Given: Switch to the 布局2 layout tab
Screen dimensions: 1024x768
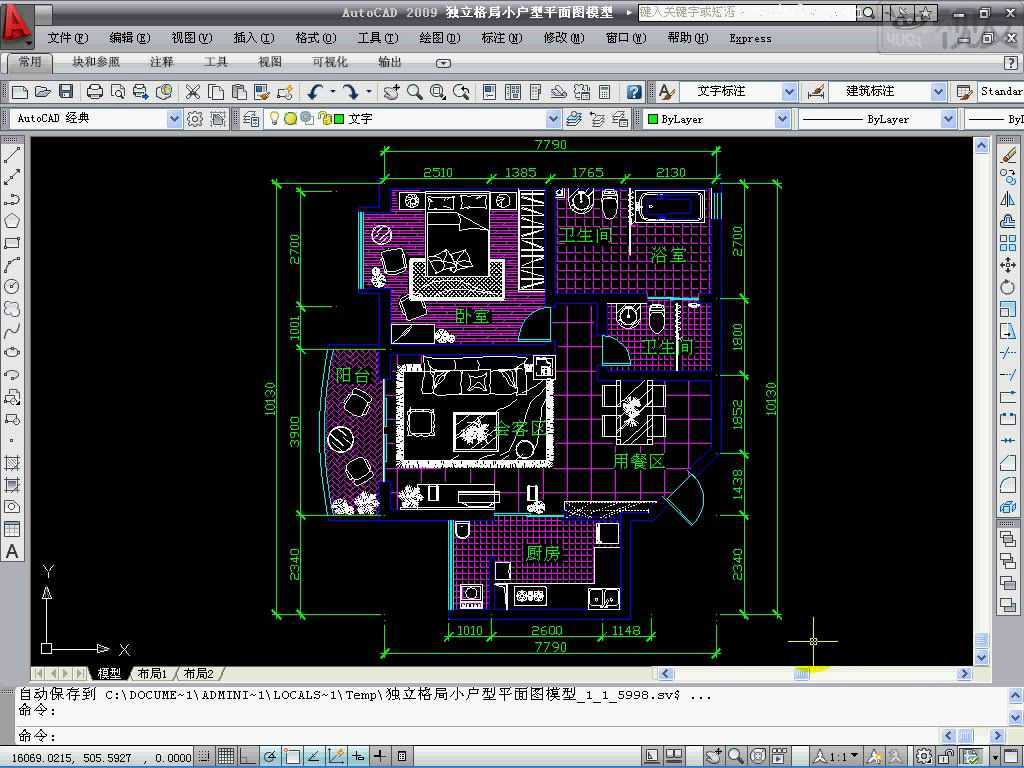Looking at the screenshot, I should click(198, 673).
